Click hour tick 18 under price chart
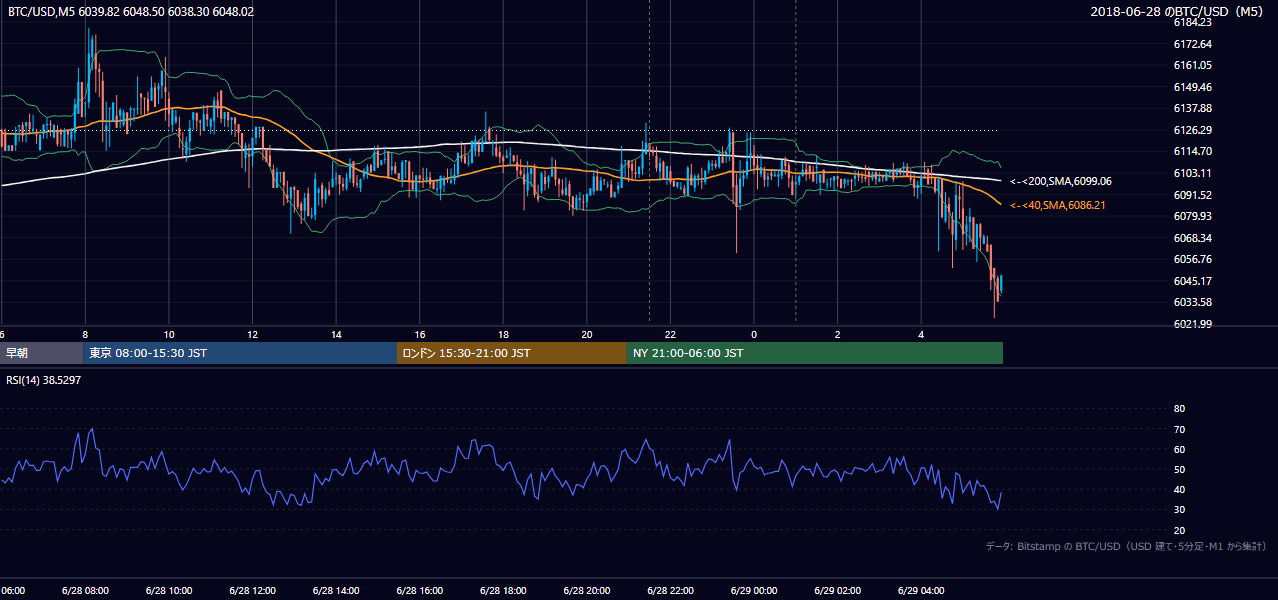The image size is (1278, 600). click(503, 334)
